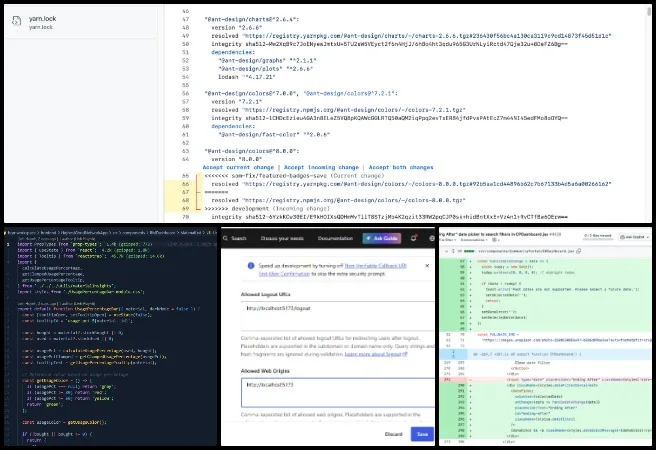The height and width of the screenshot is (450, 656).
Task: Expand hidden lines at the blue hunk header
Action: [453, 354]
